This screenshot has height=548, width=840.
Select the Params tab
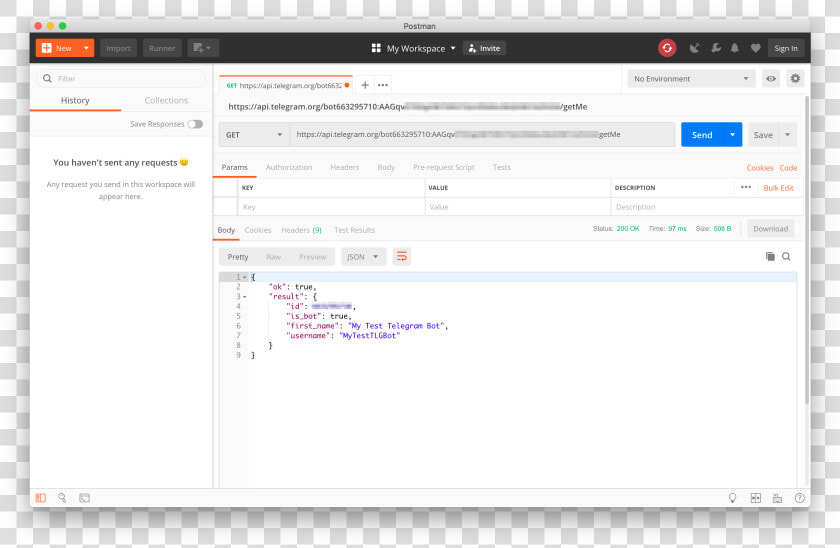tap(235, 167)
